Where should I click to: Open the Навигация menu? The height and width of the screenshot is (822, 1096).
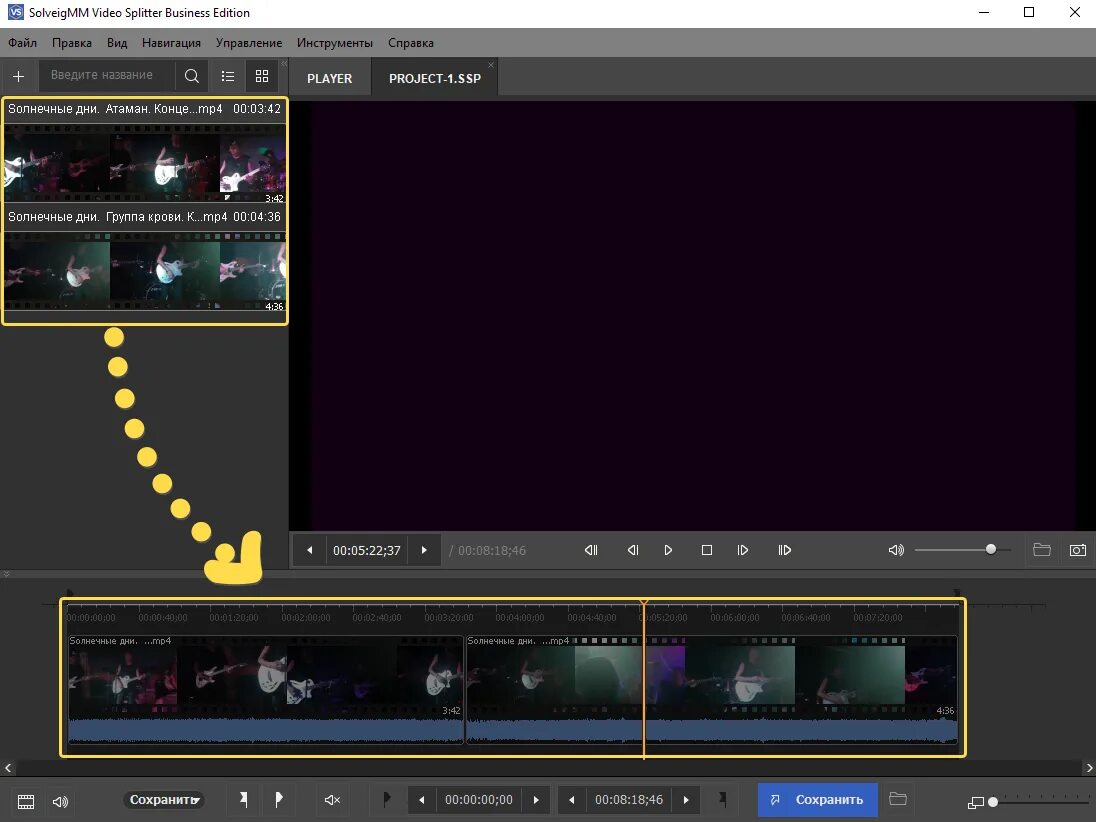point(171,43)
